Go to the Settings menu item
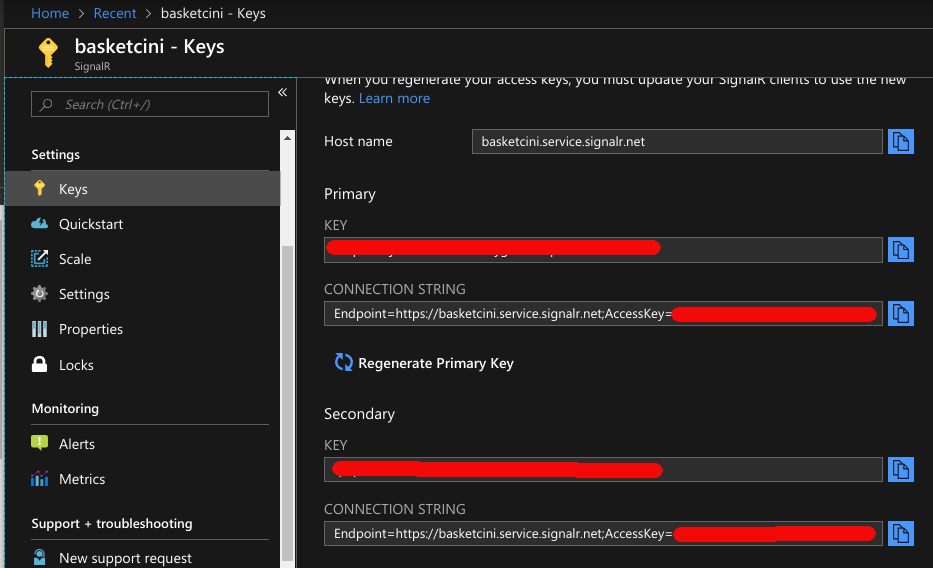The width and height of the screenshot is (933, 568). [x=84, y=294]
